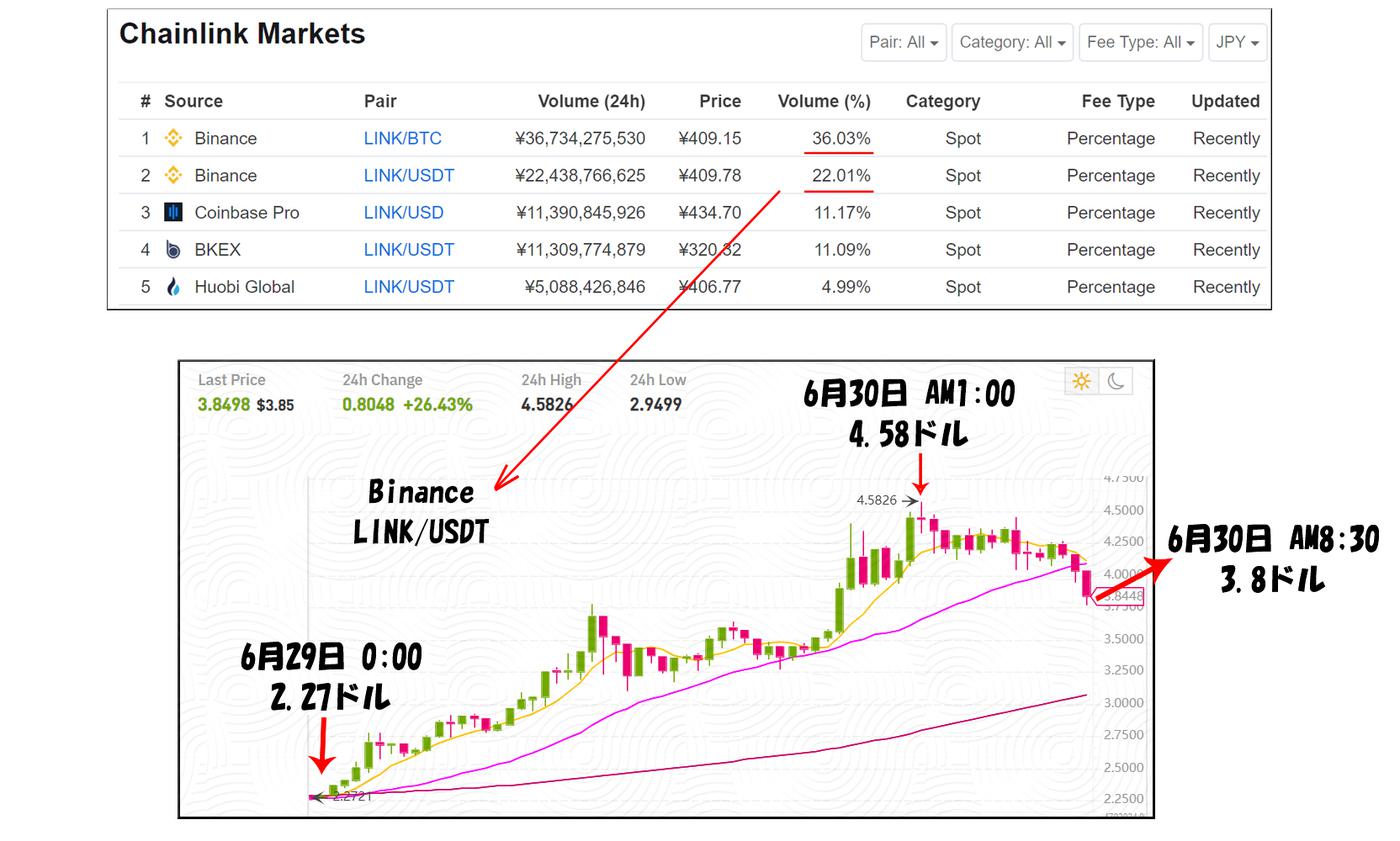Screen dimensions: 1400x841
Task: Click volume ¥36,734,275,530
Action: pyautogui.click(x=580, y=138)
